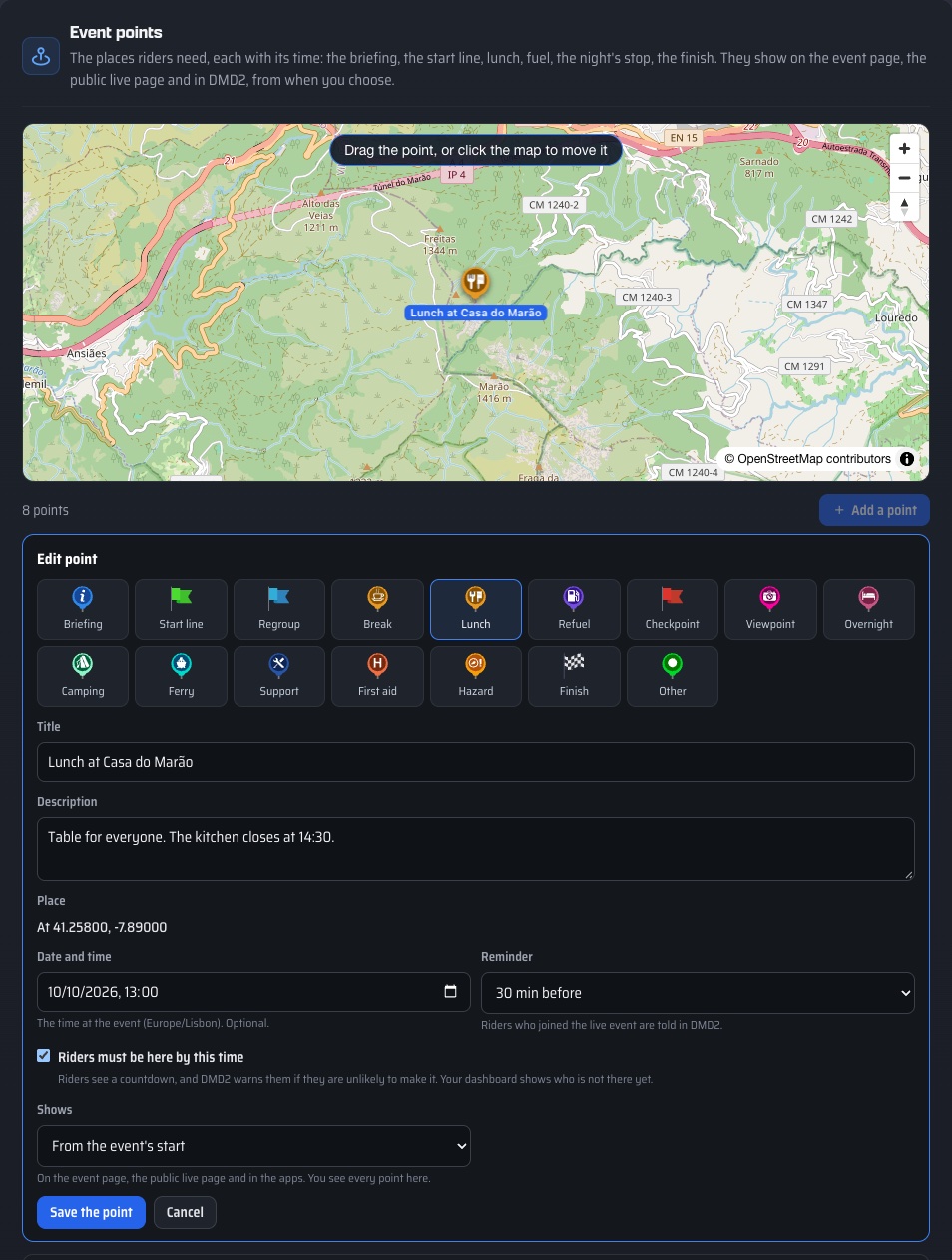This screenshot has height=1260, width=952.
Task: Select the Viewpoint point type
Action: pos(770,609)
